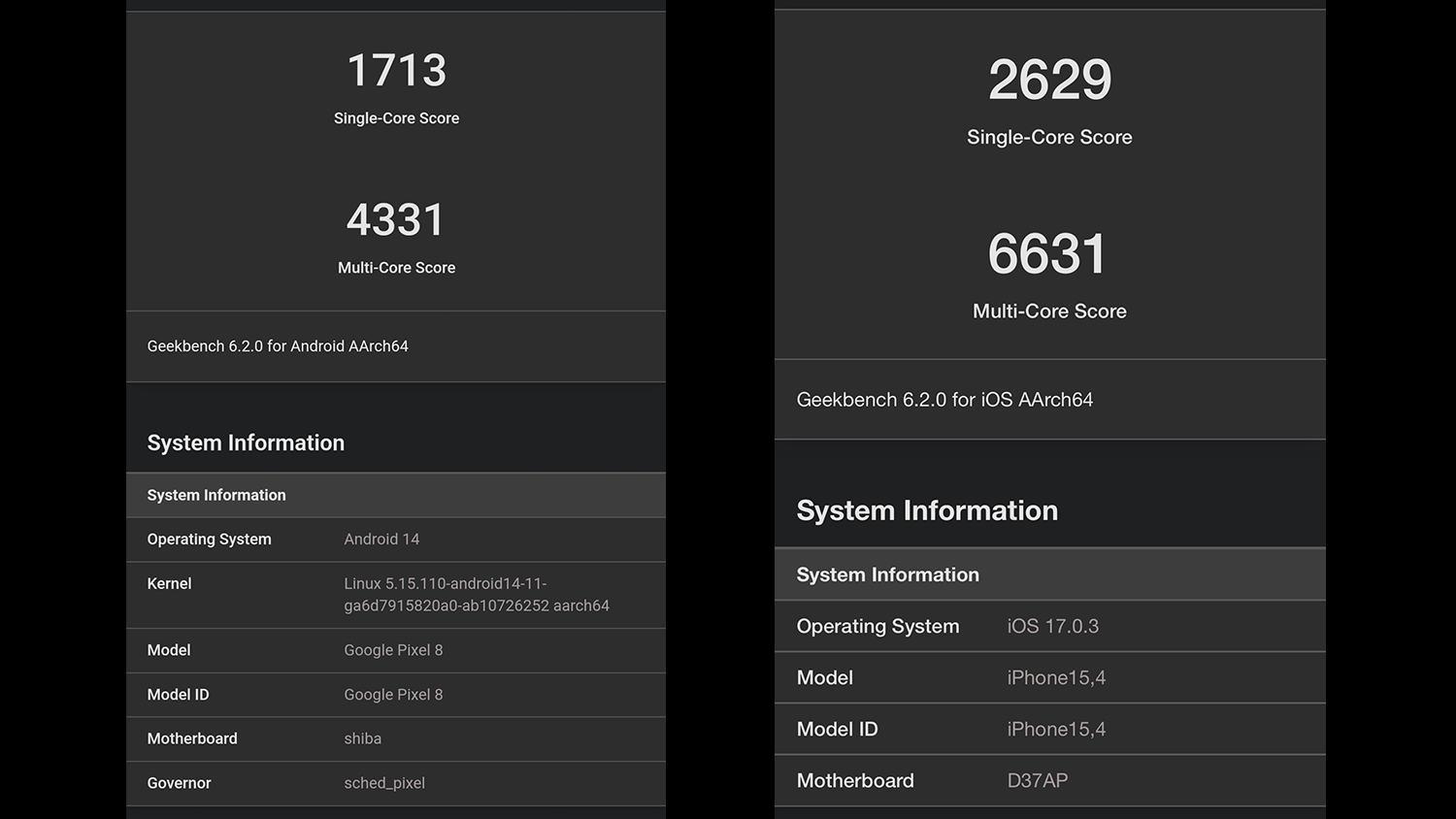Click the Google Pixel 8 Model value
Viewport: 1456px width, 819px height.
[393, 650]
